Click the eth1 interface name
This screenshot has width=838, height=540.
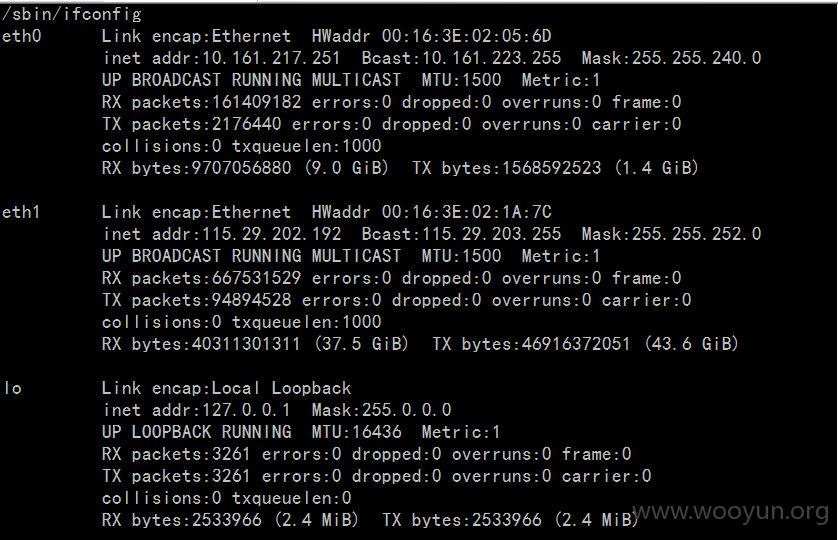click(x=21, y=212)
